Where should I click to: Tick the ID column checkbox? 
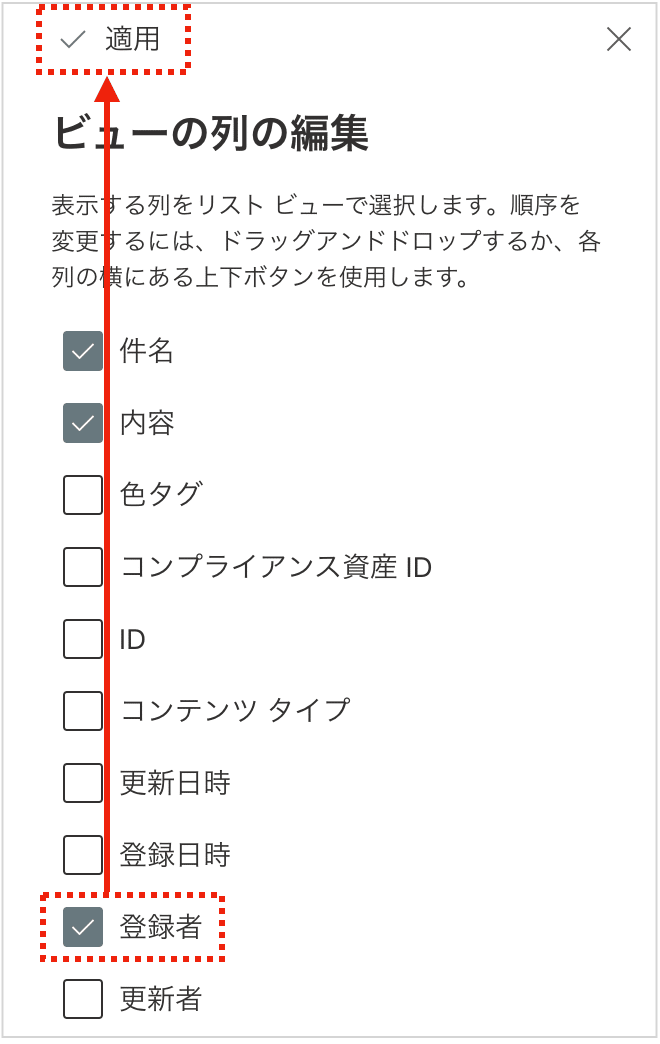point(83,639)
